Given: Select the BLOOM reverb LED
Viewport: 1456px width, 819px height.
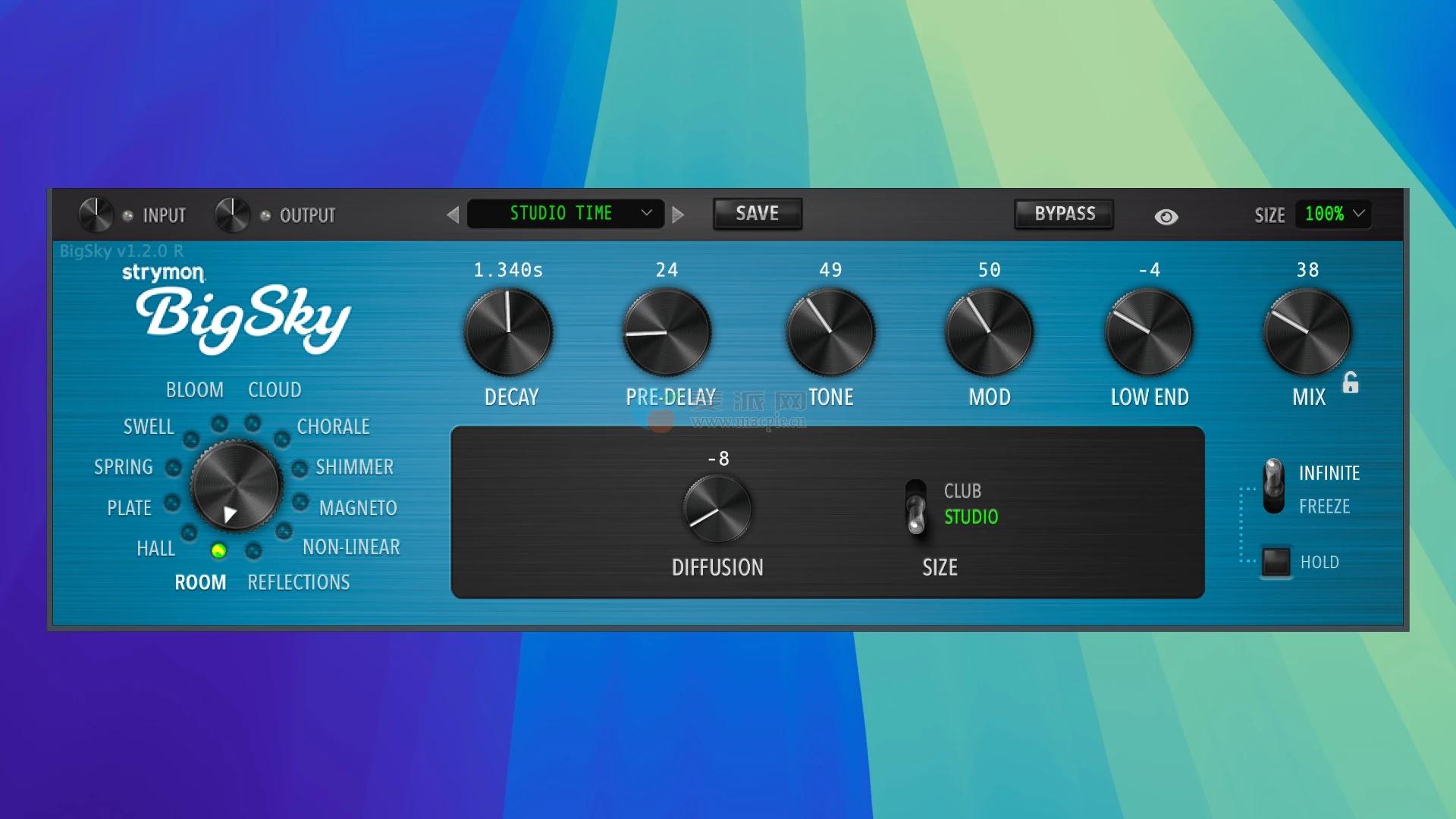Looking at the screenshot, I should point(219,424).
